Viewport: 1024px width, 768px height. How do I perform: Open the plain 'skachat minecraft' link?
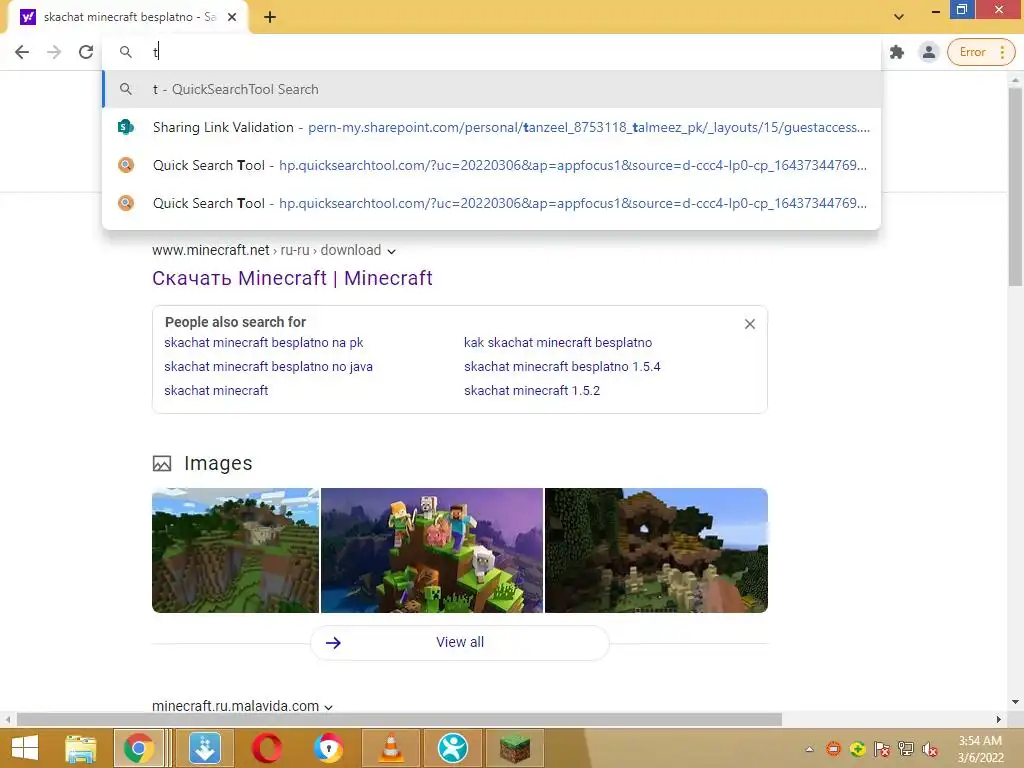tap(216, 391)
